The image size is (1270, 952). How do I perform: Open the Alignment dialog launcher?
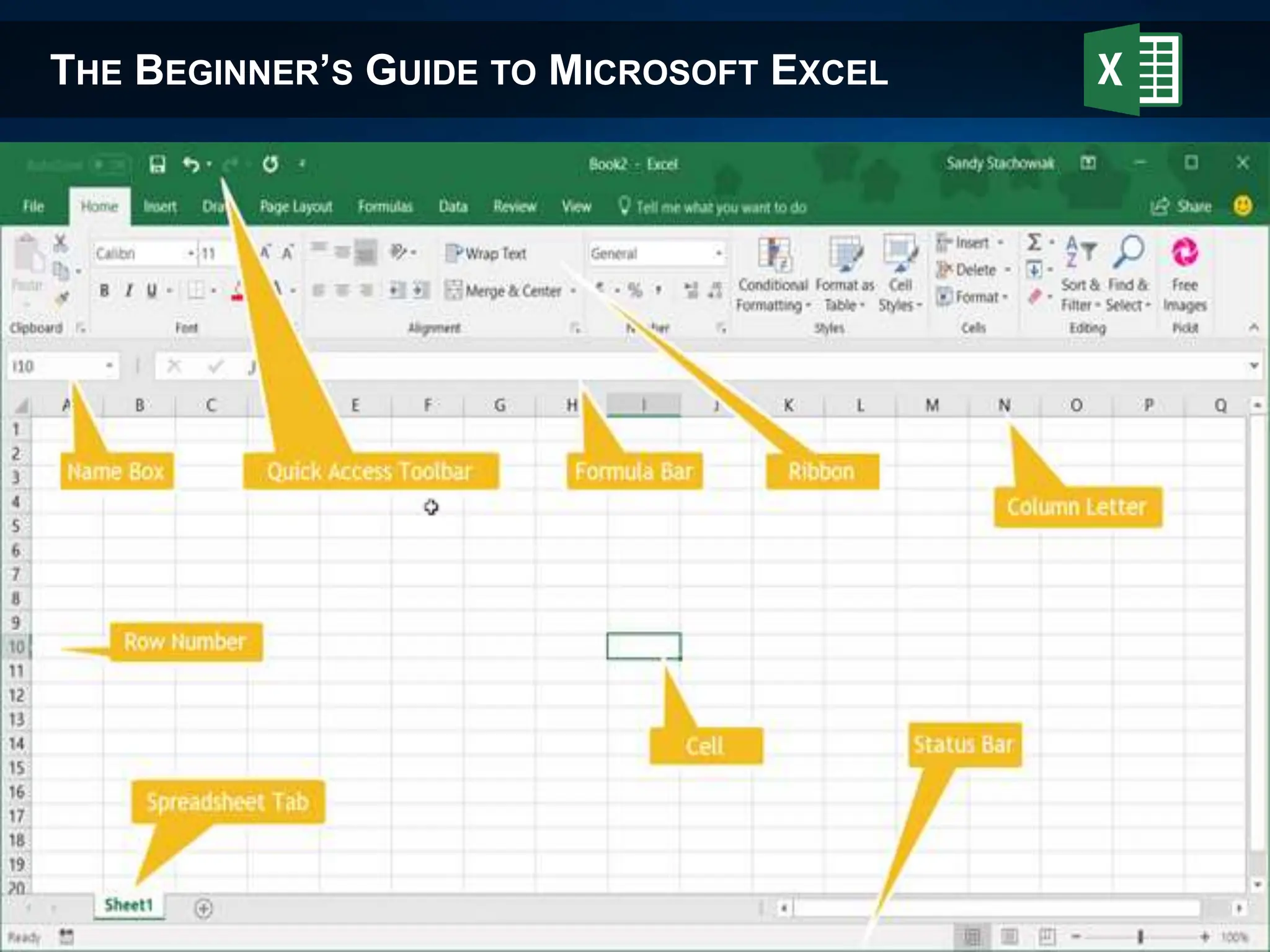pos(575,328)
